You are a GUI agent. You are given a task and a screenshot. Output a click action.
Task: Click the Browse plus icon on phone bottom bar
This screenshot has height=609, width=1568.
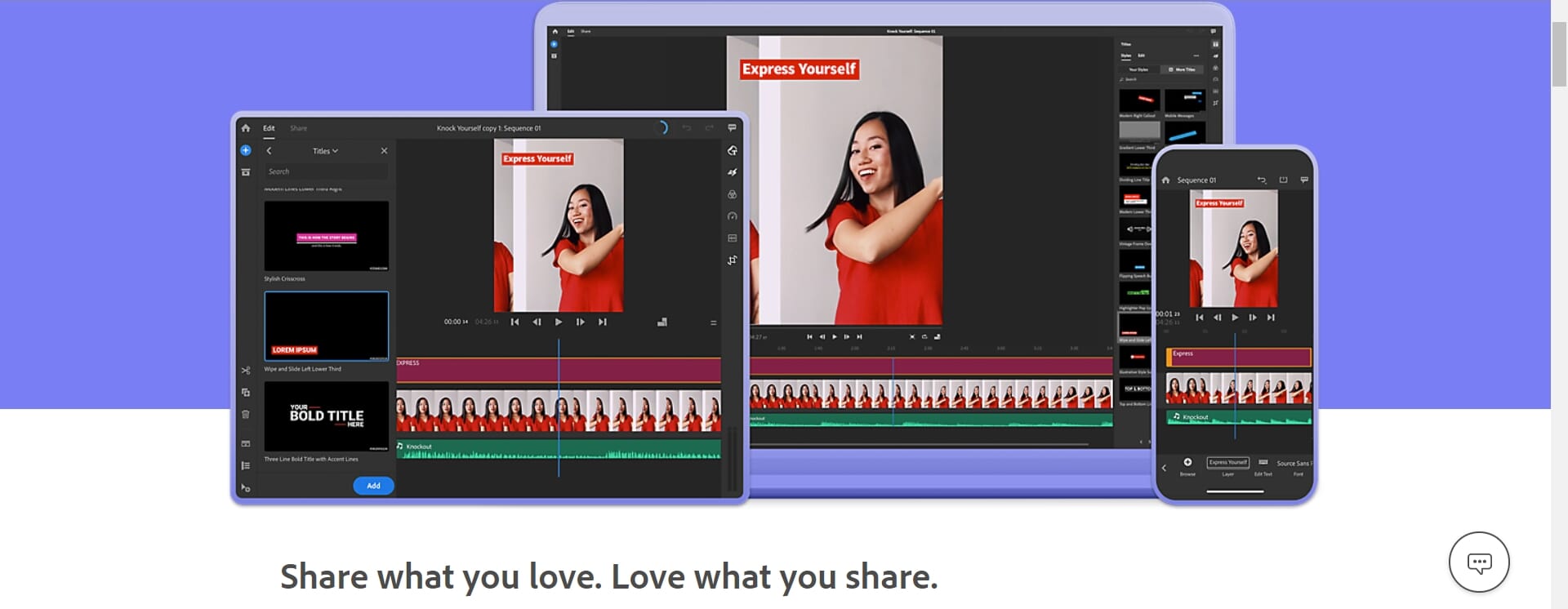point(1187,462)
